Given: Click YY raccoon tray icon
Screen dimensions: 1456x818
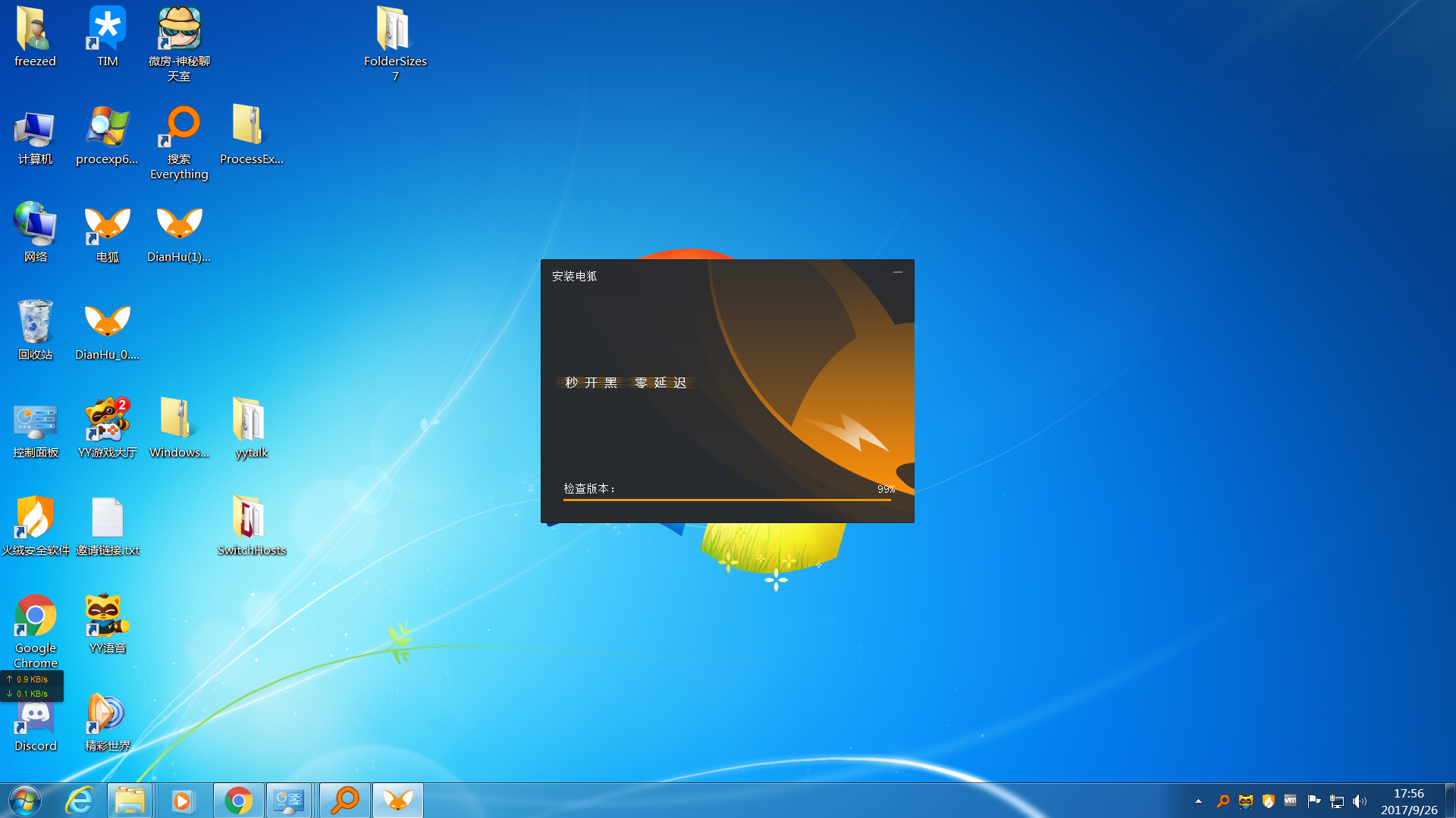Looking at the screenshot, I should (x=1245, y=801).
